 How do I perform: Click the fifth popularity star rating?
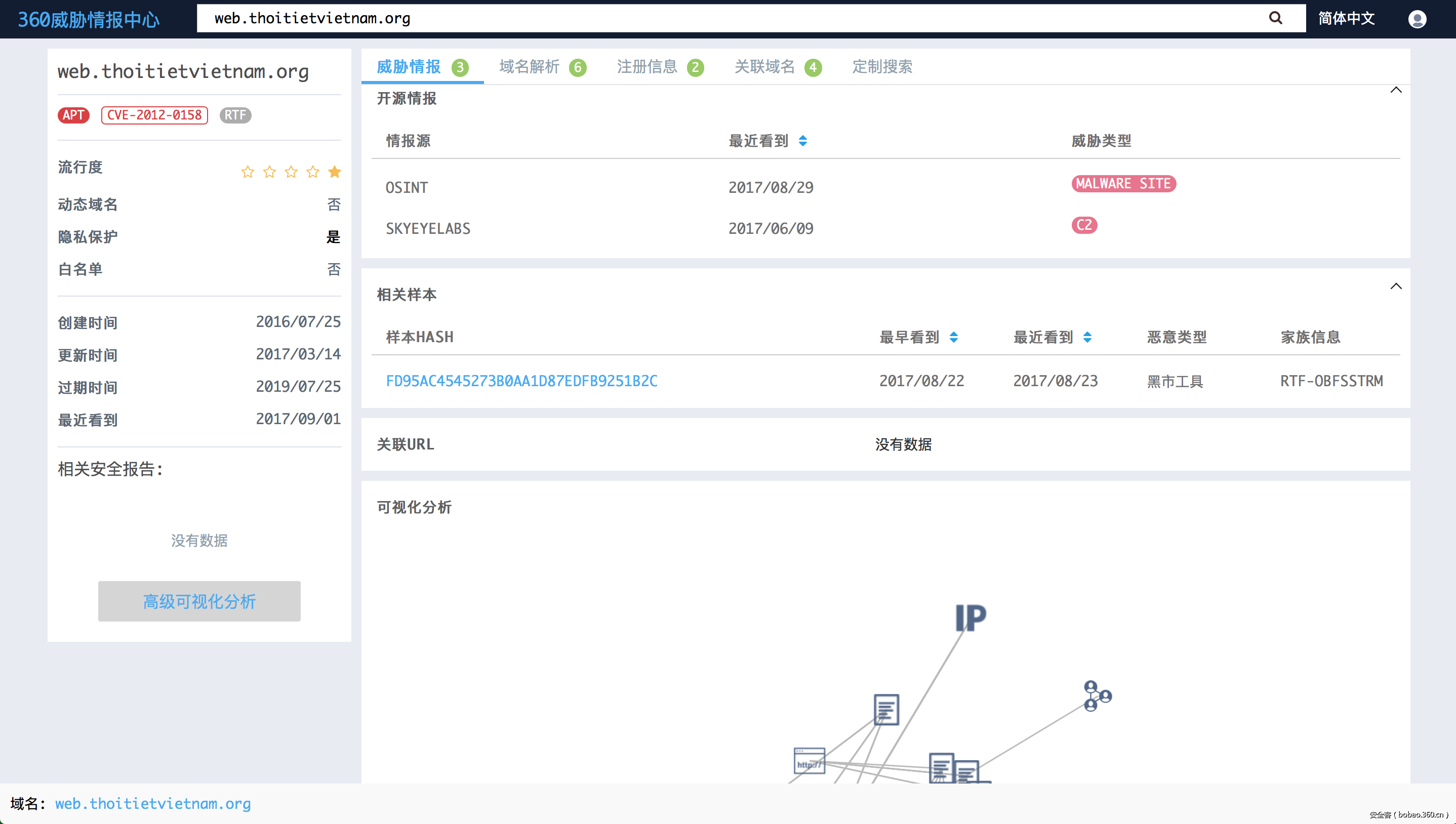[x=335, y=172]
